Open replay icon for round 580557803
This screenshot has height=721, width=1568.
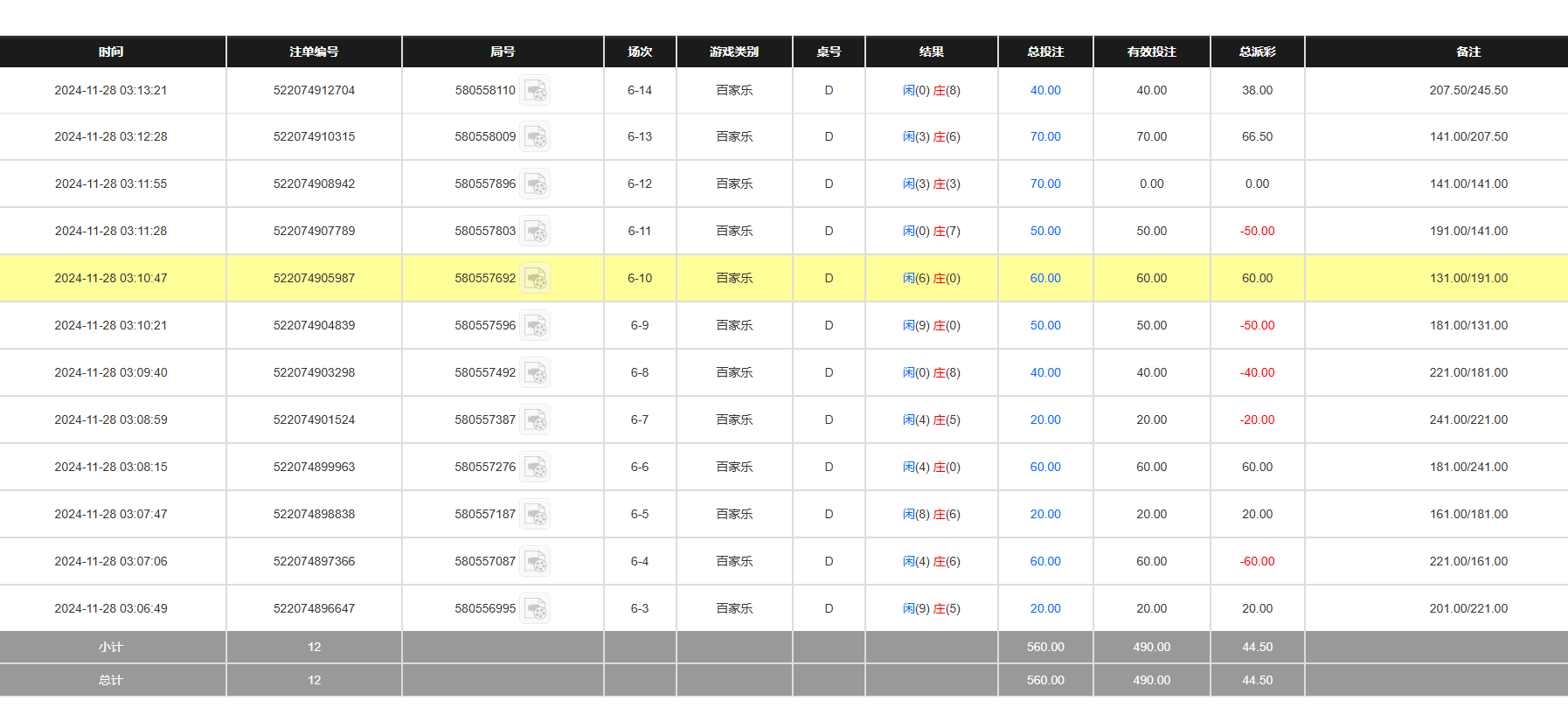535,232
